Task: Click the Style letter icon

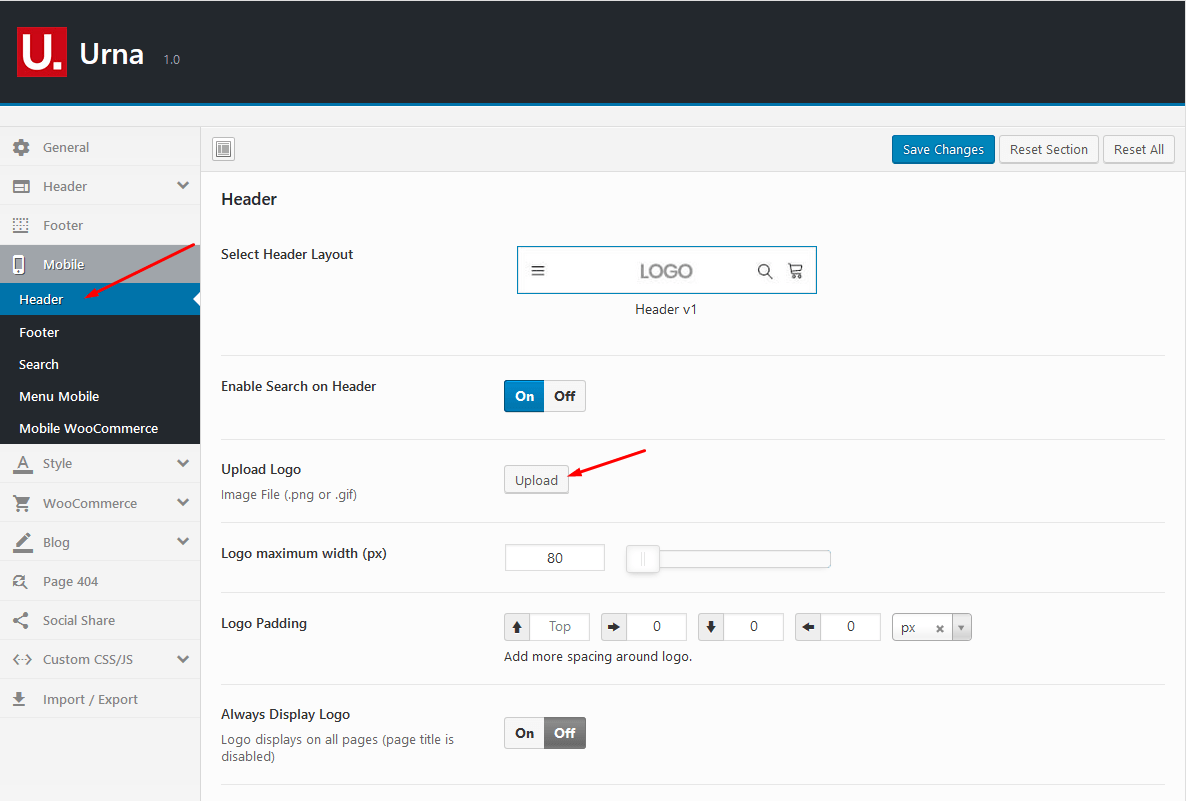Action: 23,464
